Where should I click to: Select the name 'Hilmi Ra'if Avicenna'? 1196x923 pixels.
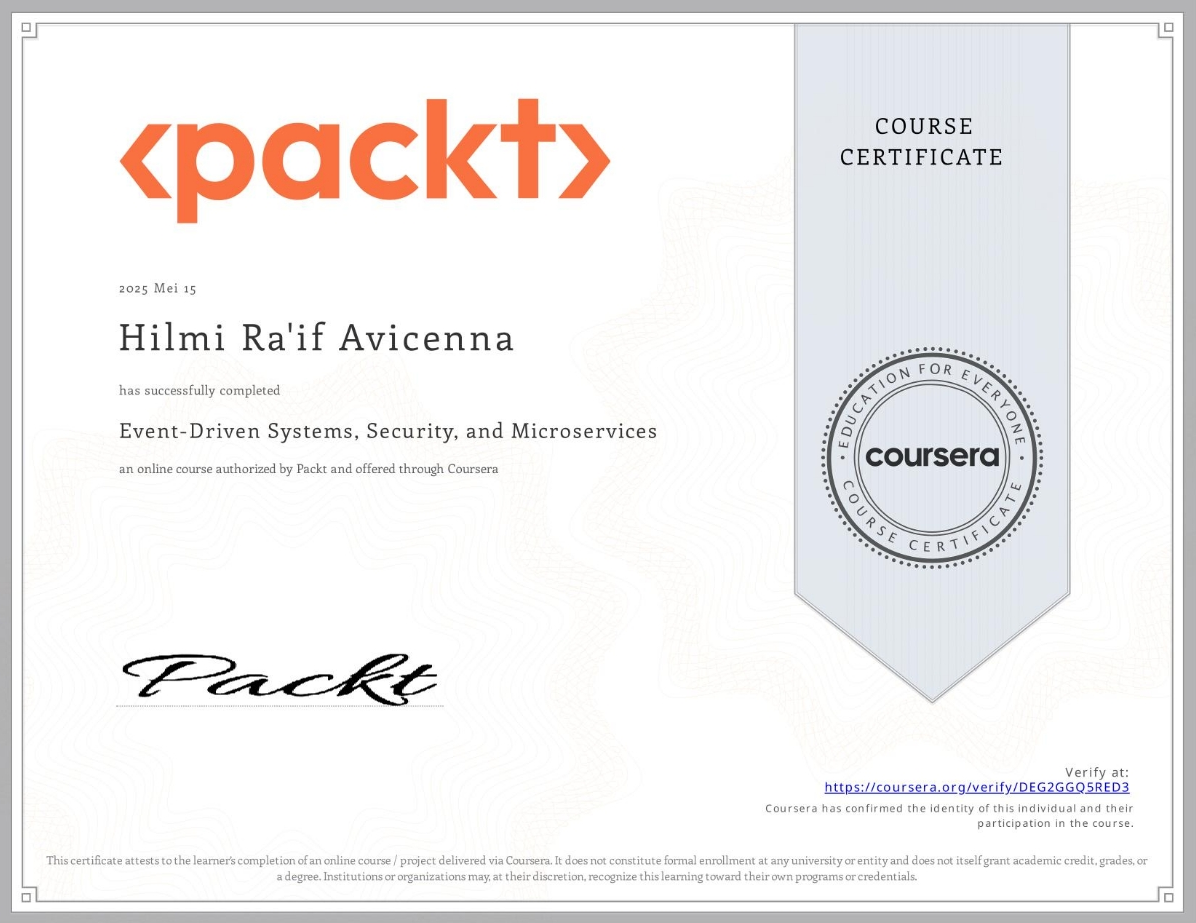coord(317,338)
